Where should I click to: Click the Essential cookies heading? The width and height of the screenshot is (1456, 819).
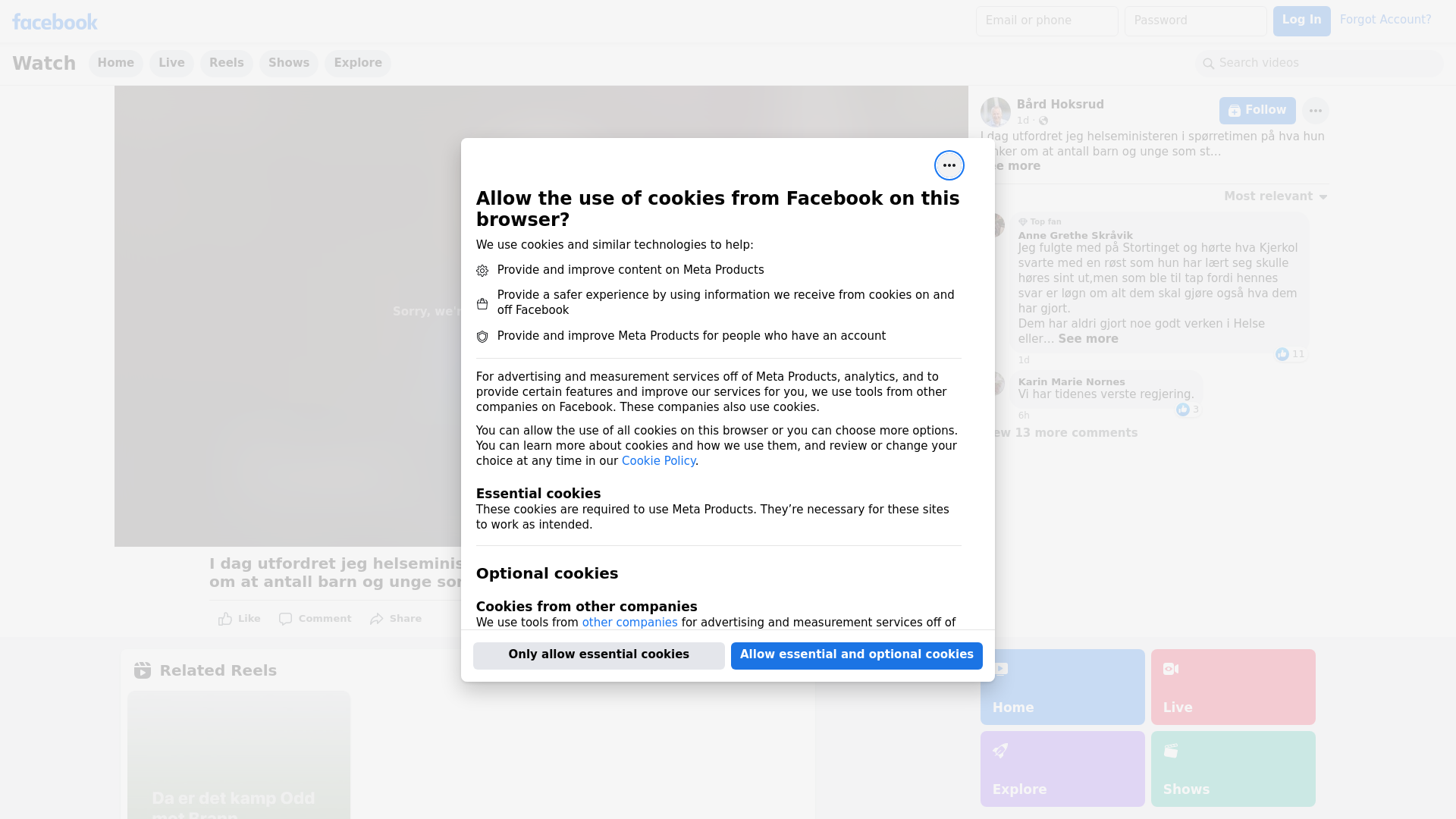(538, 494)
